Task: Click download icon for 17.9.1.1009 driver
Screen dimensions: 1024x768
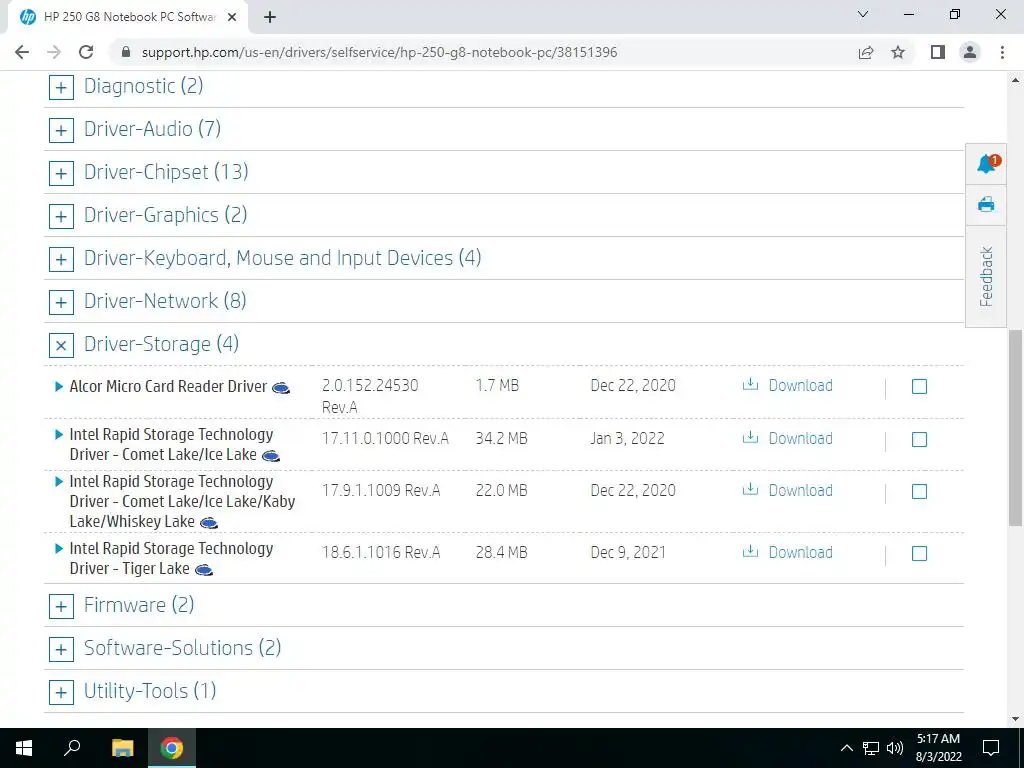Action: point(750,489)
